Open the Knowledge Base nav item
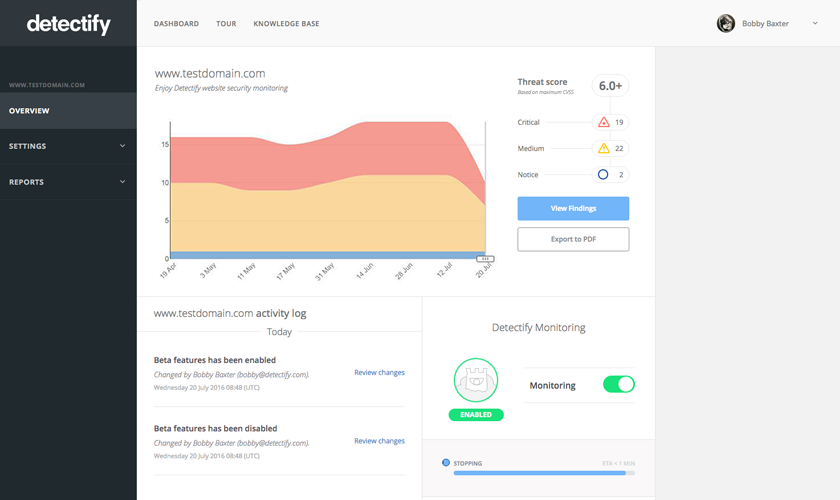 tap(286, 24)
